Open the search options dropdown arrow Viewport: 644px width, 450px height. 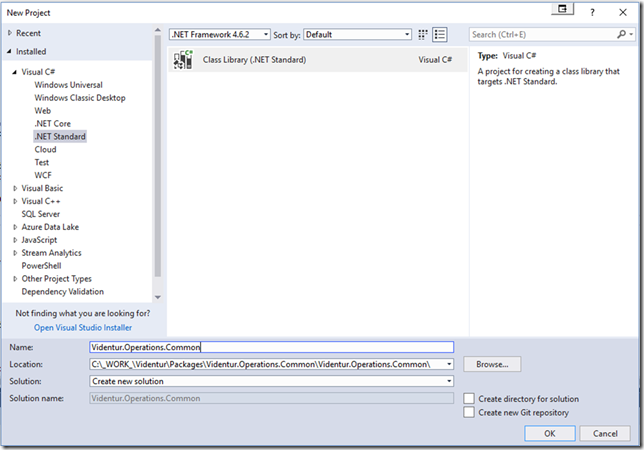pos(631,34)
